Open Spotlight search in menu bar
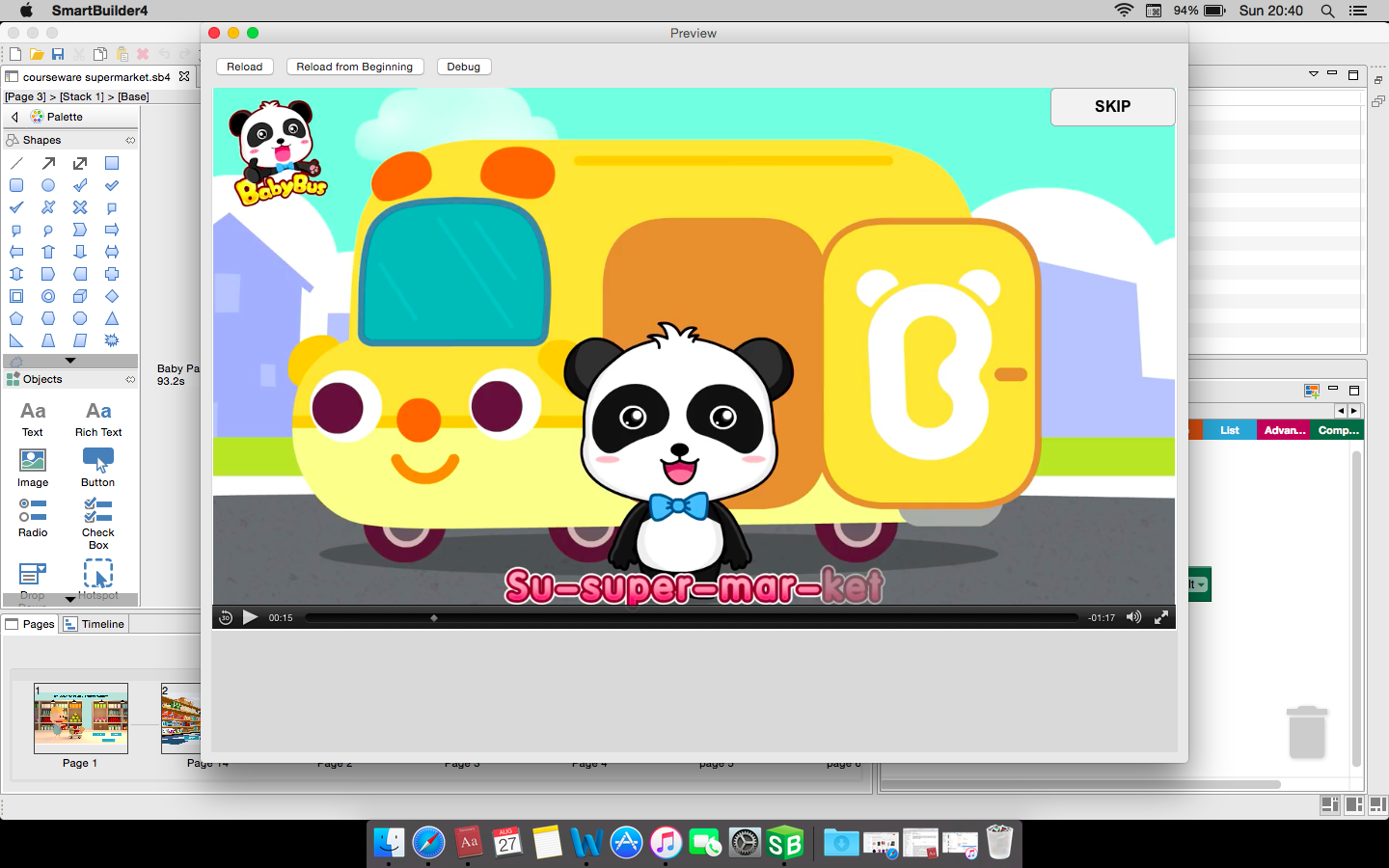 [x=1327, y=11]
